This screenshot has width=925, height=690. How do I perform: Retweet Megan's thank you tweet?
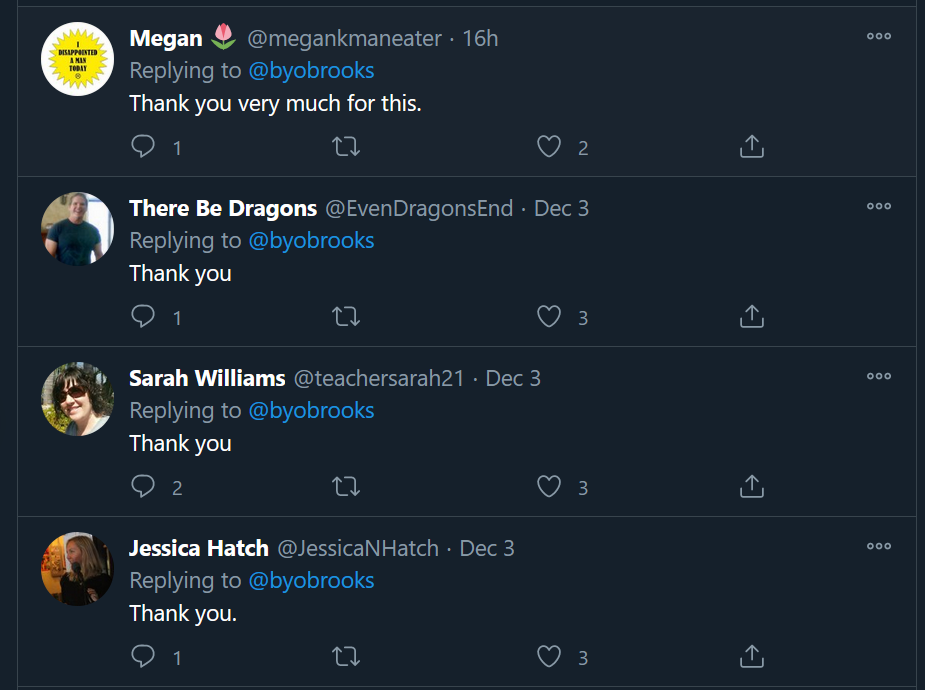click(346, 146)
